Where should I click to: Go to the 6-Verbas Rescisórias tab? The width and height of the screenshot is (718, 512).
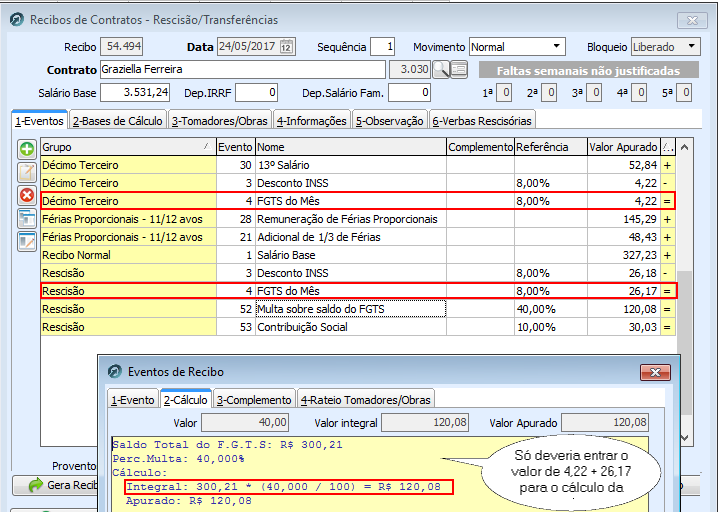tap(482, 121)
